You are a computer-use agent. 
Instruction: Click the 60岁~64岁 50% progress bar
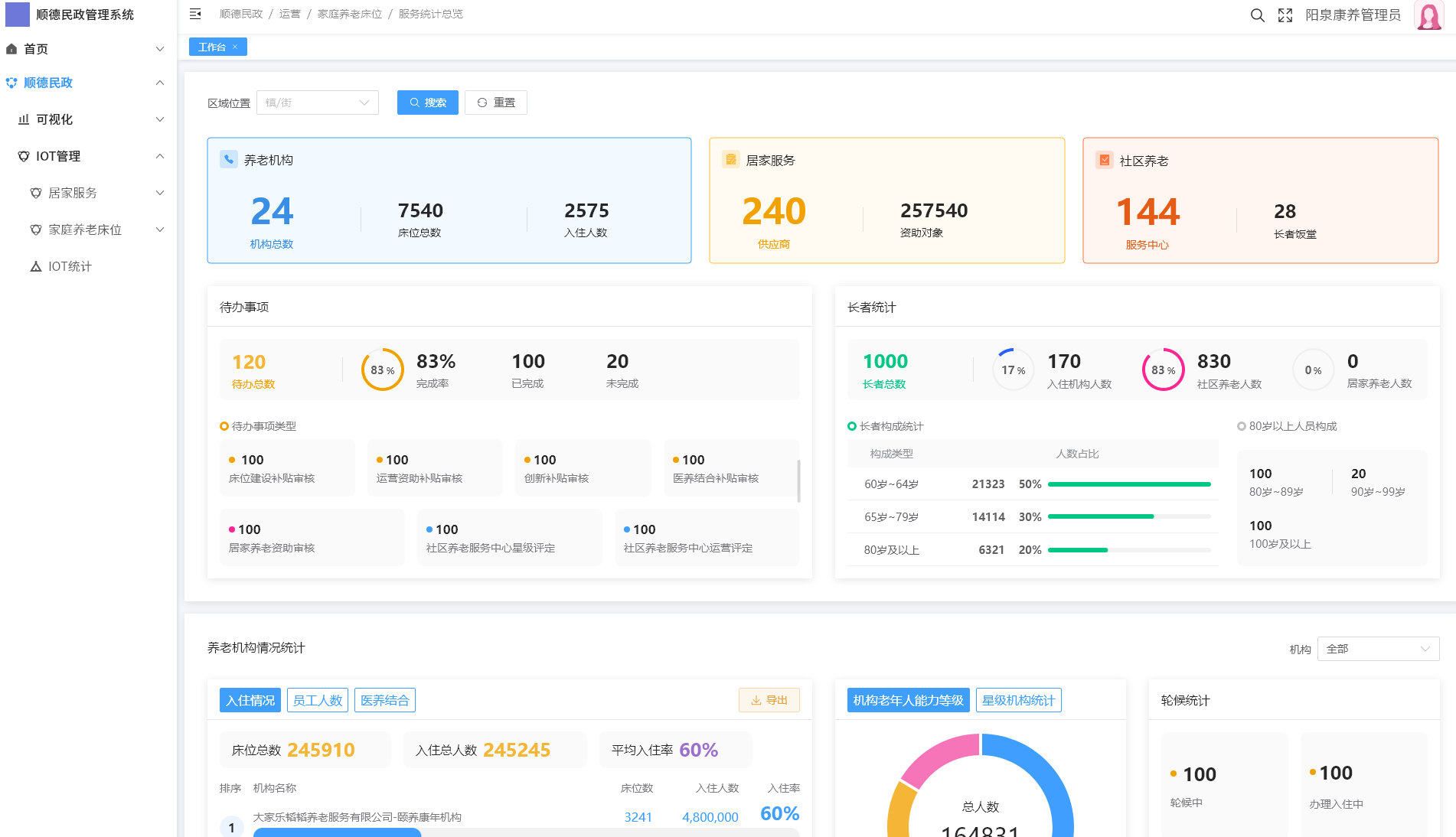pyautogui.click(x=1129, y=484)
